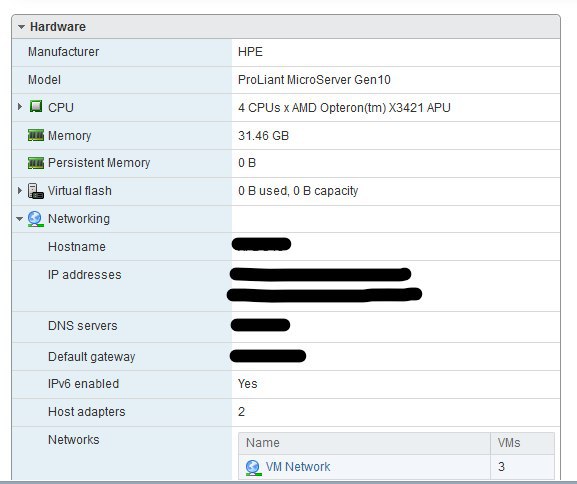Click the IPv6 enabled label
Viewport: 577px width, 484px height.
coord(83,384)
